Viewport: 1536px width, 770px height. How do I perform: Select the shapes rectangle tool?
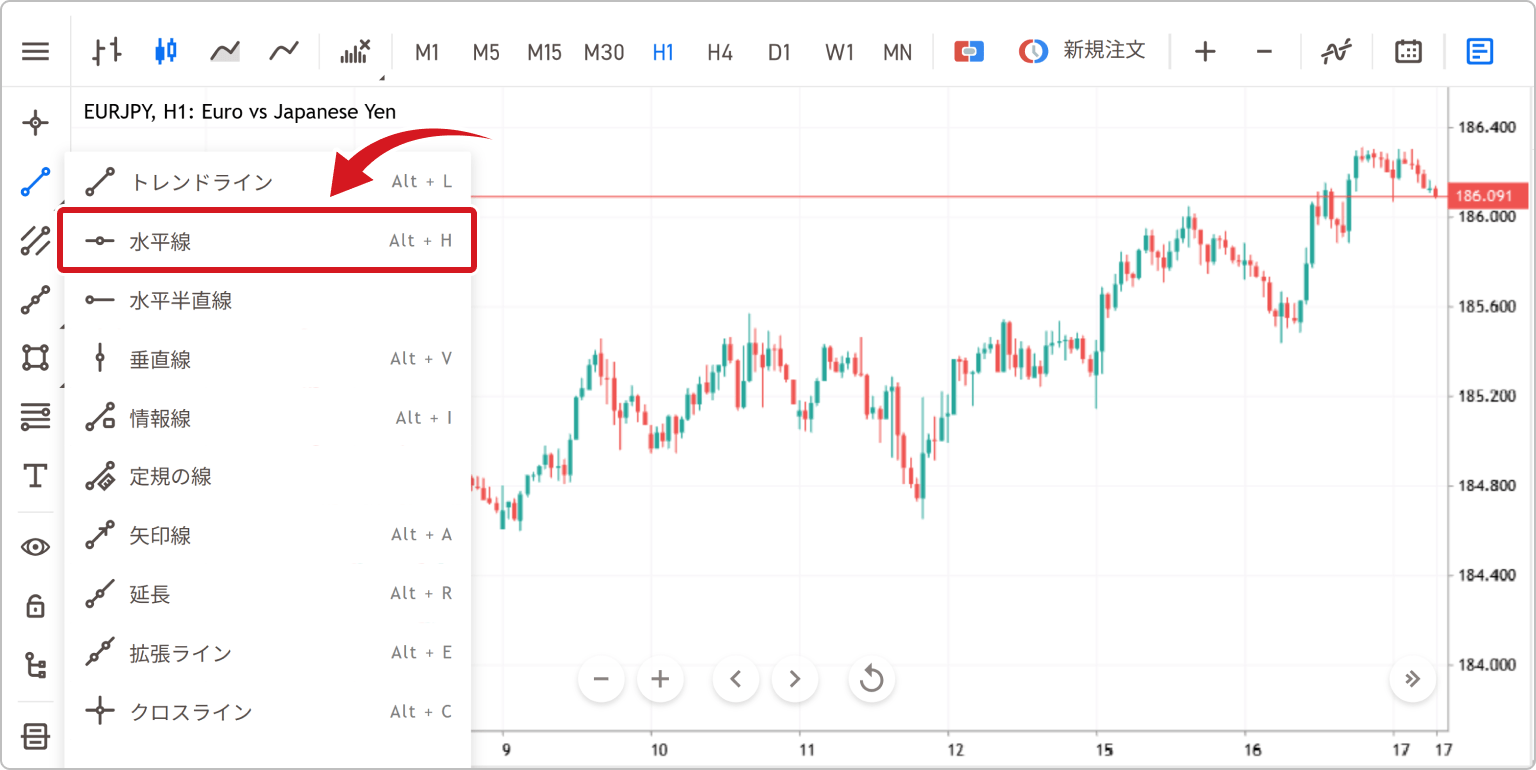[36, 357]
